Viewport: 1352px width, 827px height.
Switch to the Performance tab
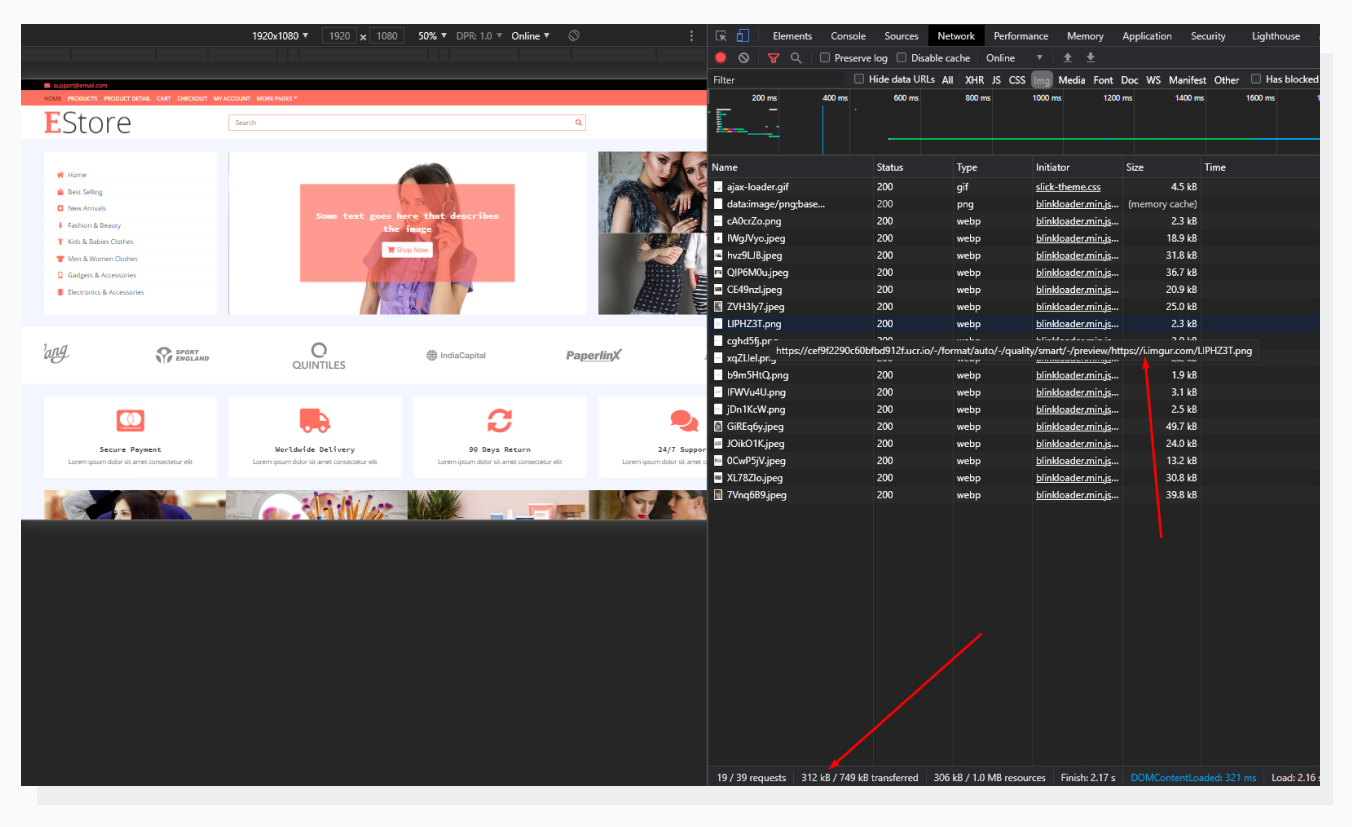(x=1020, y=36)
